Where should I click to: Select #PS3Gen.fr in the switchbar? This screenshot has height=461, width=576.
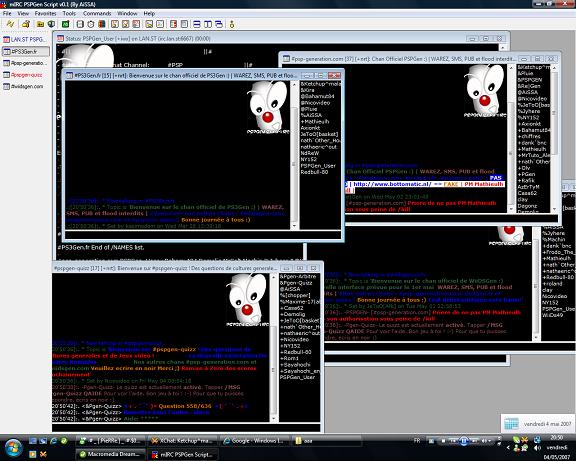(x=26, y=51)
